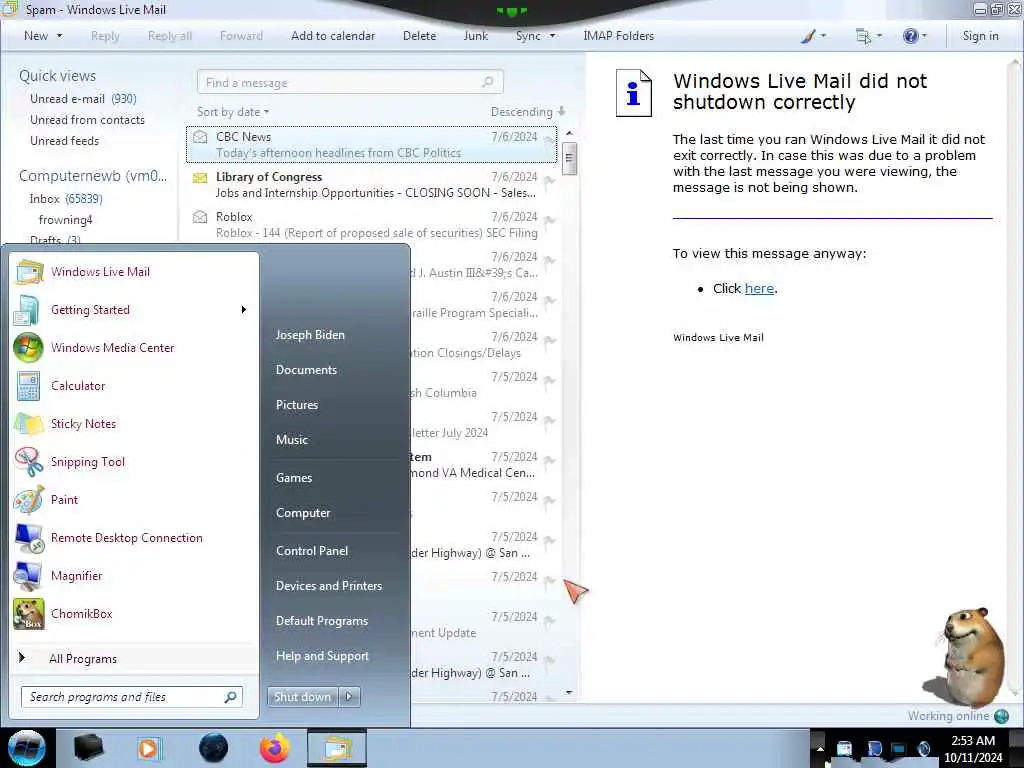Click Add to calendar
Viewport: 1024px width, 768px height.
(333, 36)
